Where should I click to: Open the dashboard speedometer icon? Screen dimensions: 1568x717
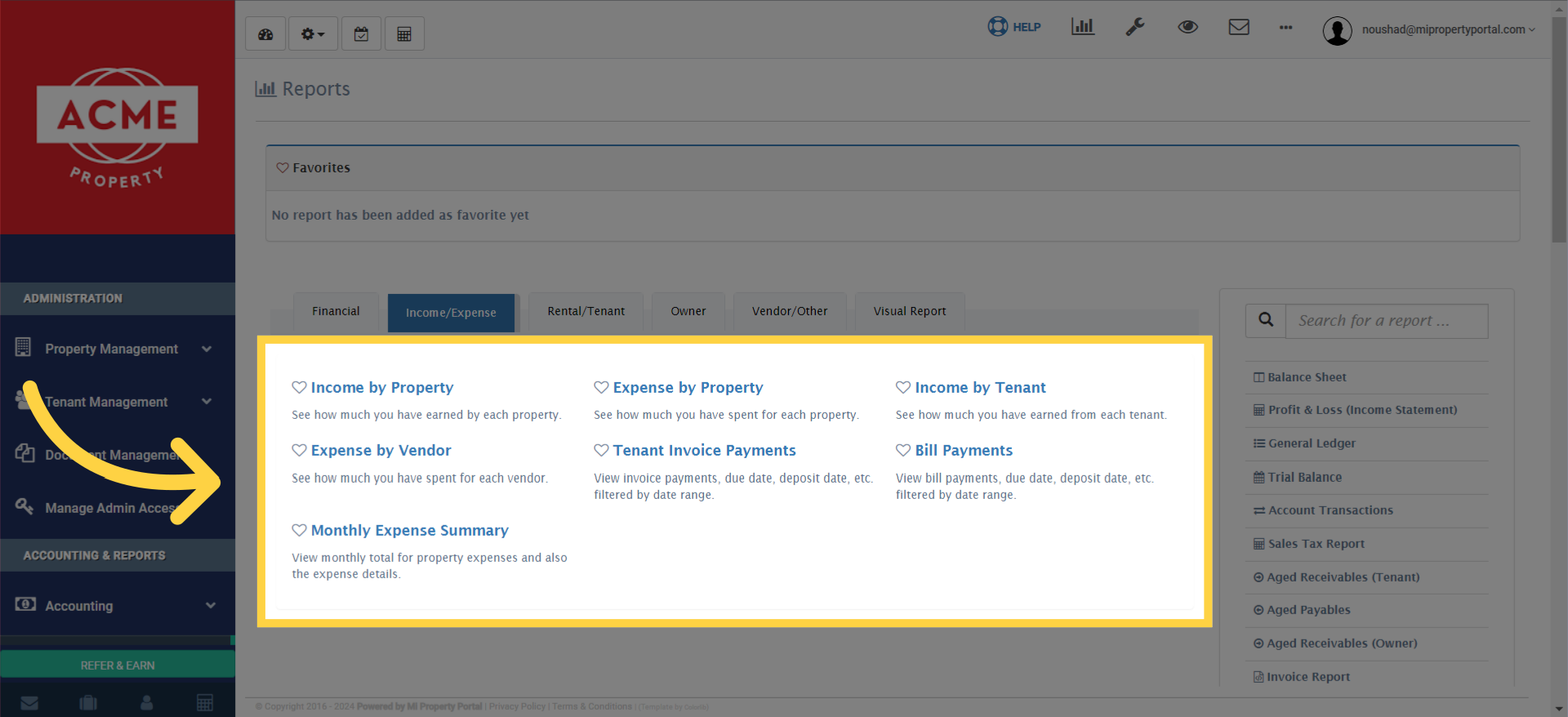tap(265, 34)
